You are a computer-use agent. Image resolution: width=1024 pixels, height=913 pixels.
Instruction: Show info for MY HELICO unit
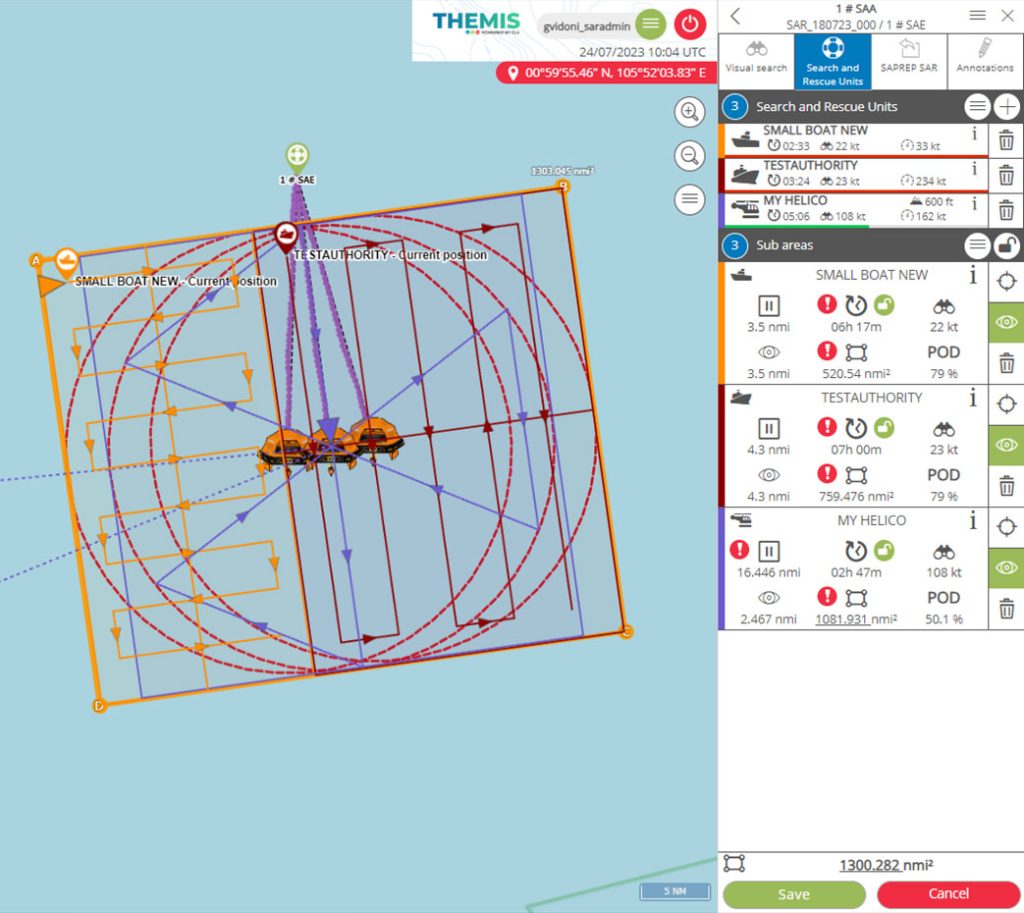point(974,203)
